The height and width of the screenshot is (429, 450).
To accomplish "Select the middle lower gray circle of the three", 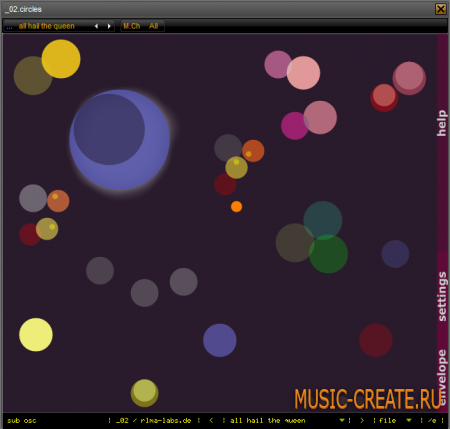I will [x=144, y=293].
